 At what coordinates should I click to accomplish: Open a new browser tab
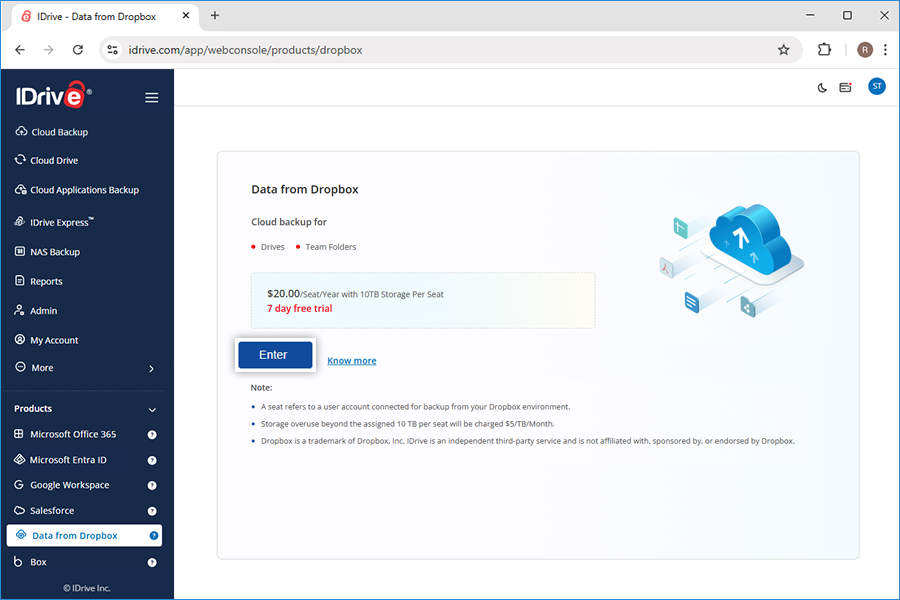(x=215, y=16)
